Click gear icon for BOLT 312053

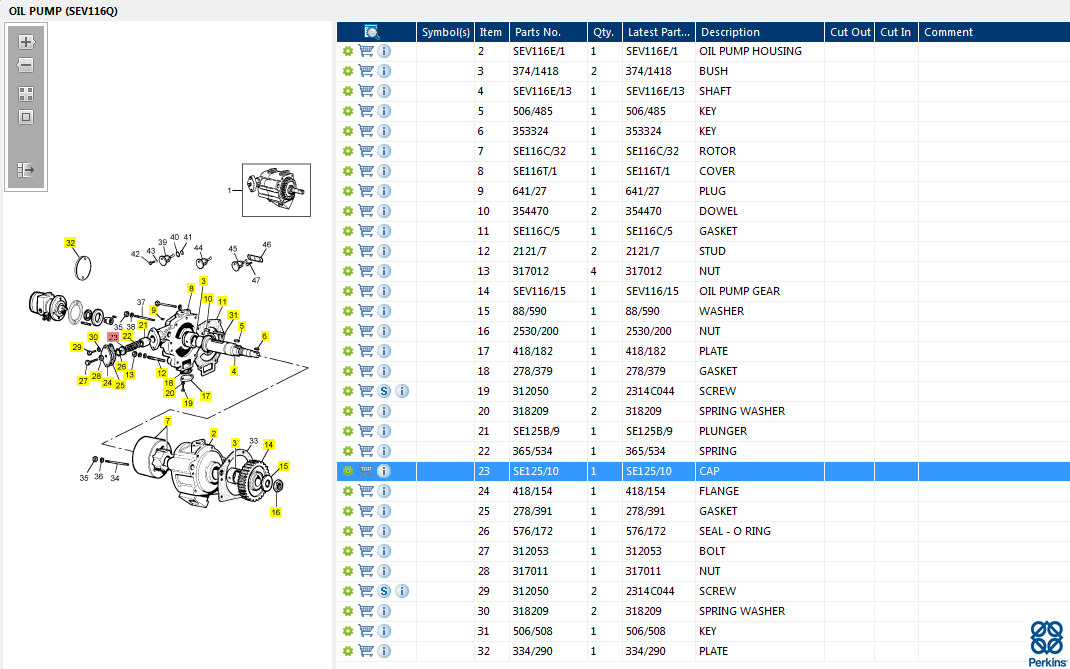point(348,551)
